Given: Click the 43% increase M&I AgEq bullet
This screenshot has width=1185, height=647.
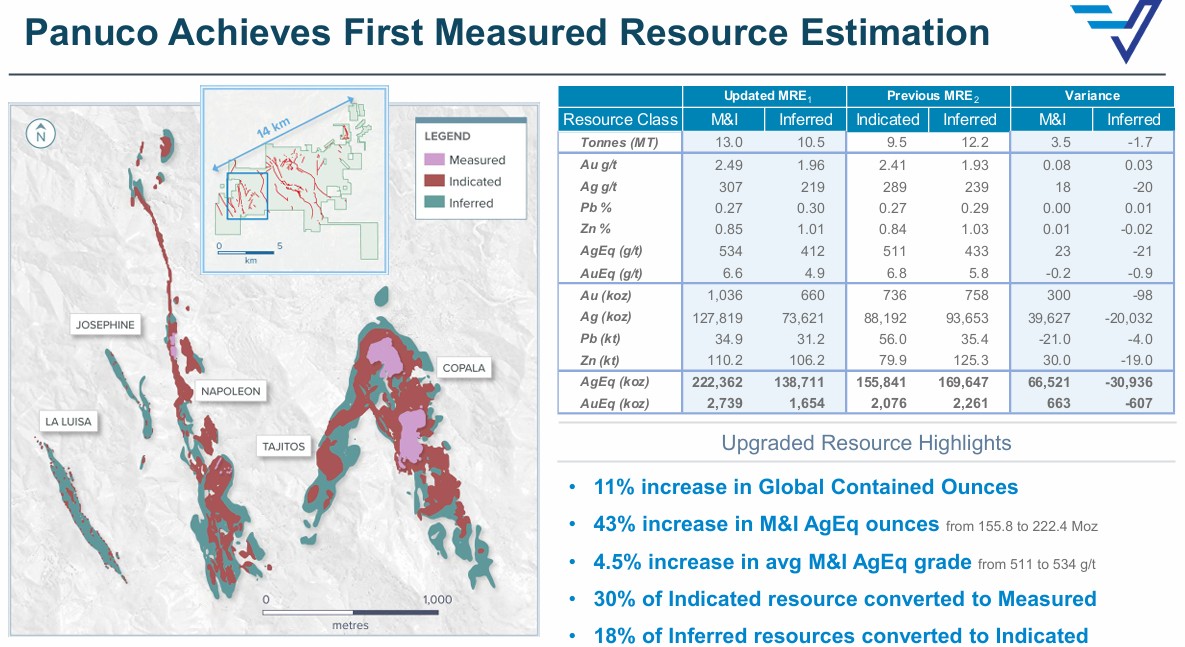Looking at the screenshot, I should point(845,525).
